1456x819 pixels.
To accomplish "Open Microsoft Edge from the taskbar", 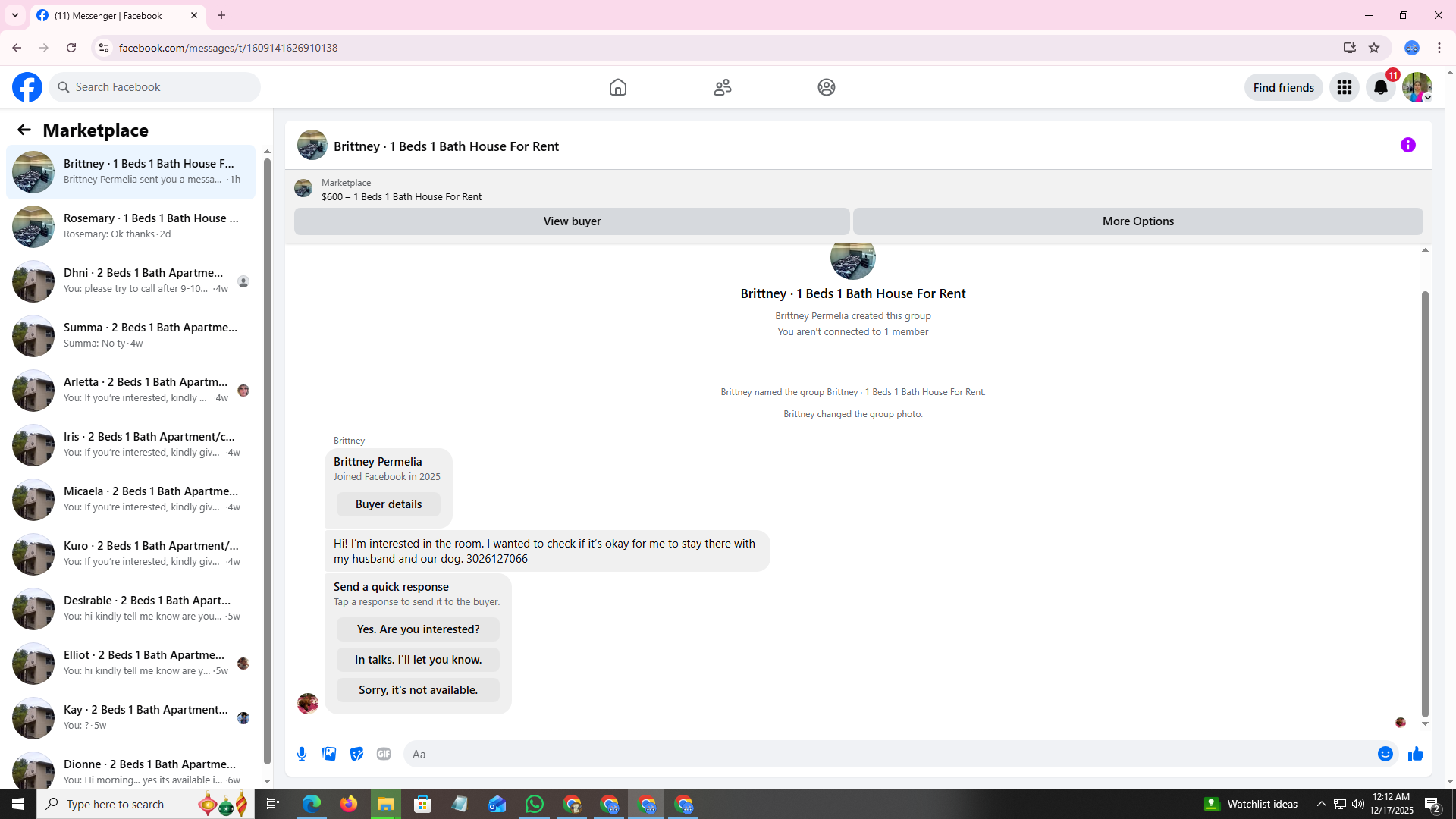I will point(311,804).
